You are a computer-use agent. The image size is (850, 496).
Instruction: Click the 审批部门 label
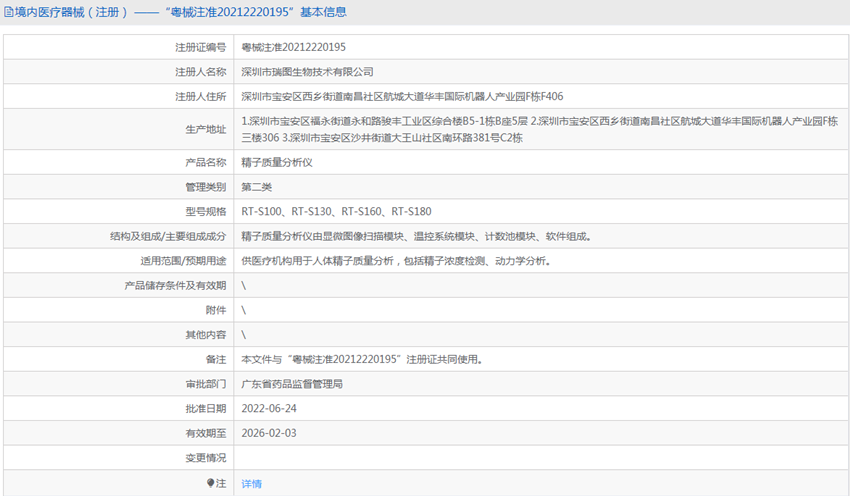click(205, 384)
